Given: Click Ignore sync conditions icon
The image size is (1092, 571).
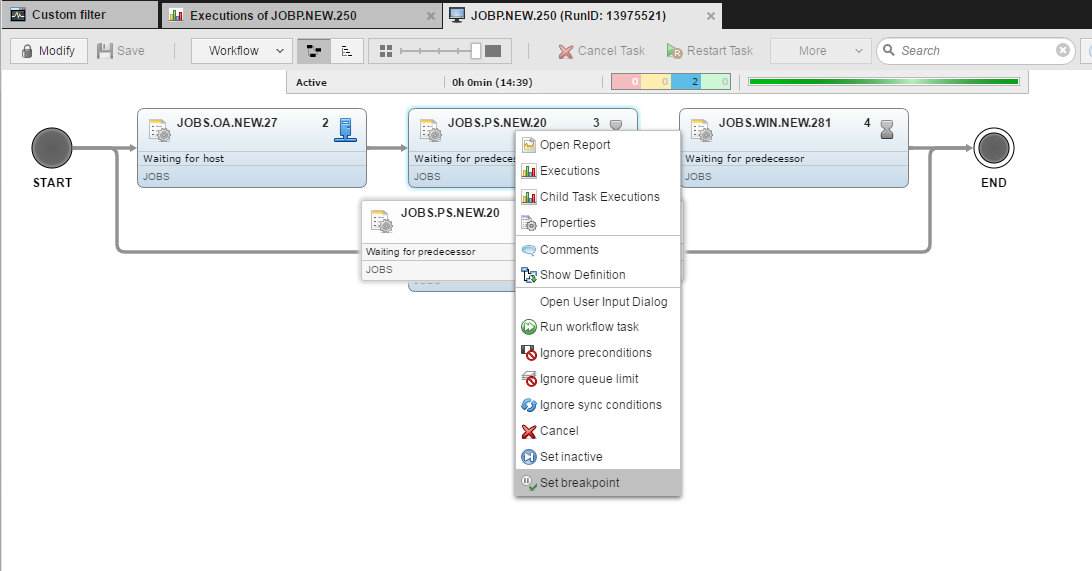Looking at the screenshot, I should [529, 405].
